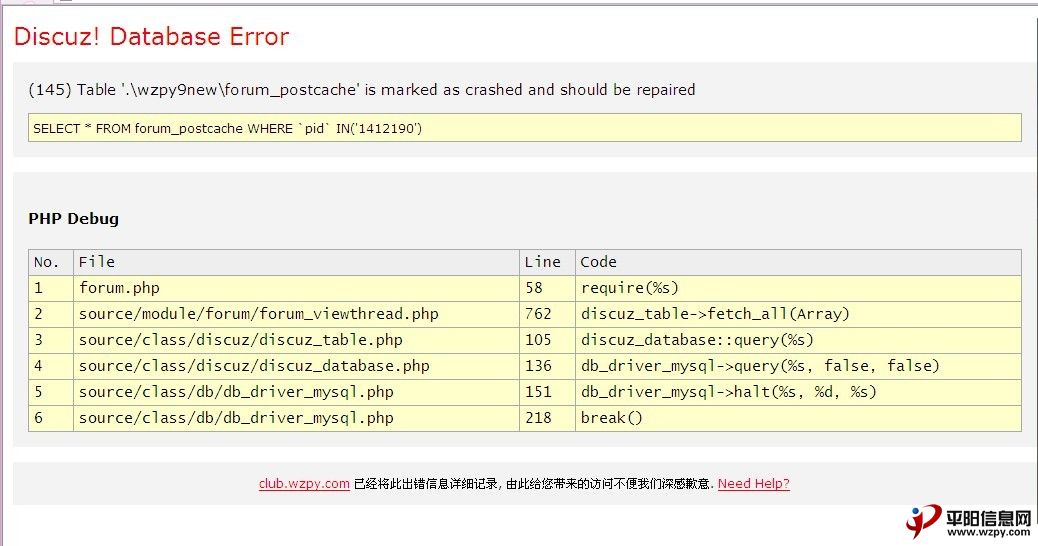Viewport: 1038px width, 546px height.
Task: Select the error 145 crashed table message
Action: 361,89
